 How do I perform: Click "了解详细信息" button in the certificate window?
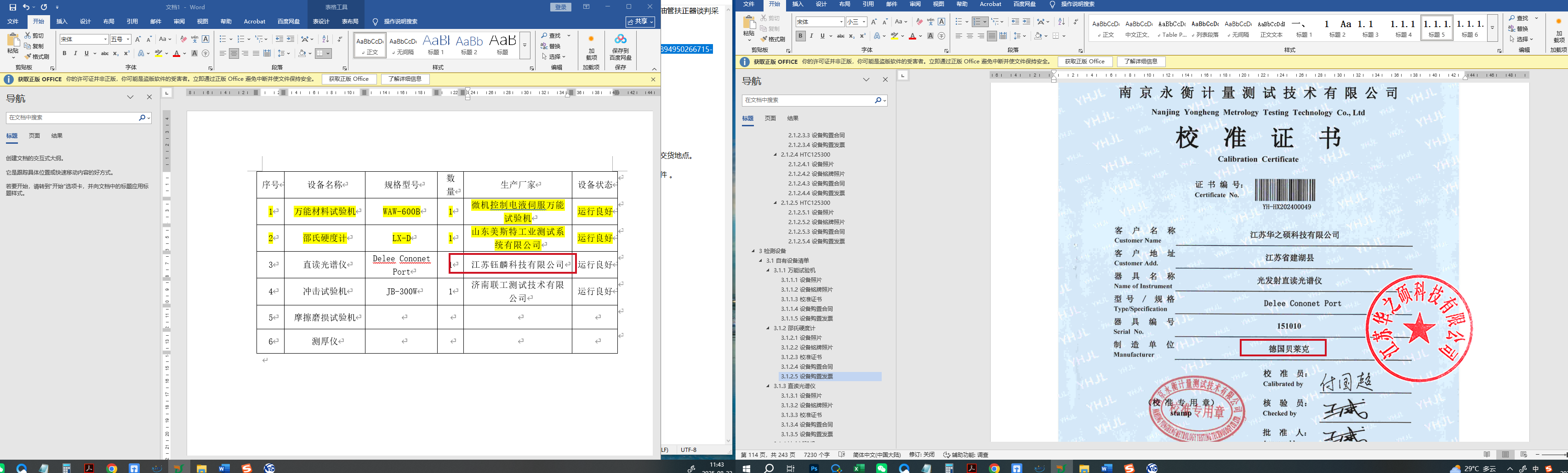point(1140,62)
